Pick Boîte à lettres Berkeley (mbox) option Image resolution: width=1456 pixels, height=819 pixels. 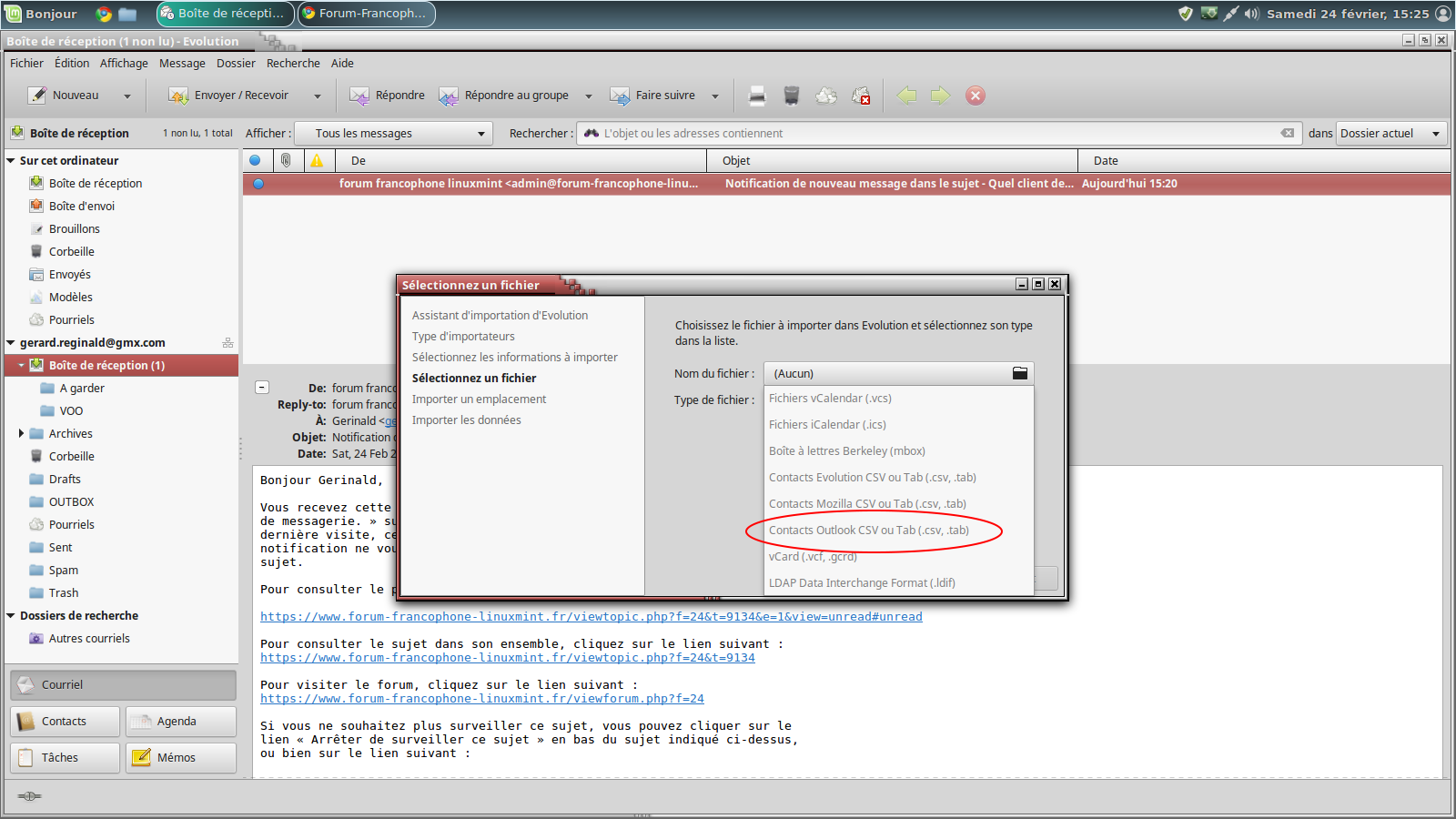[x=899, y=451]
